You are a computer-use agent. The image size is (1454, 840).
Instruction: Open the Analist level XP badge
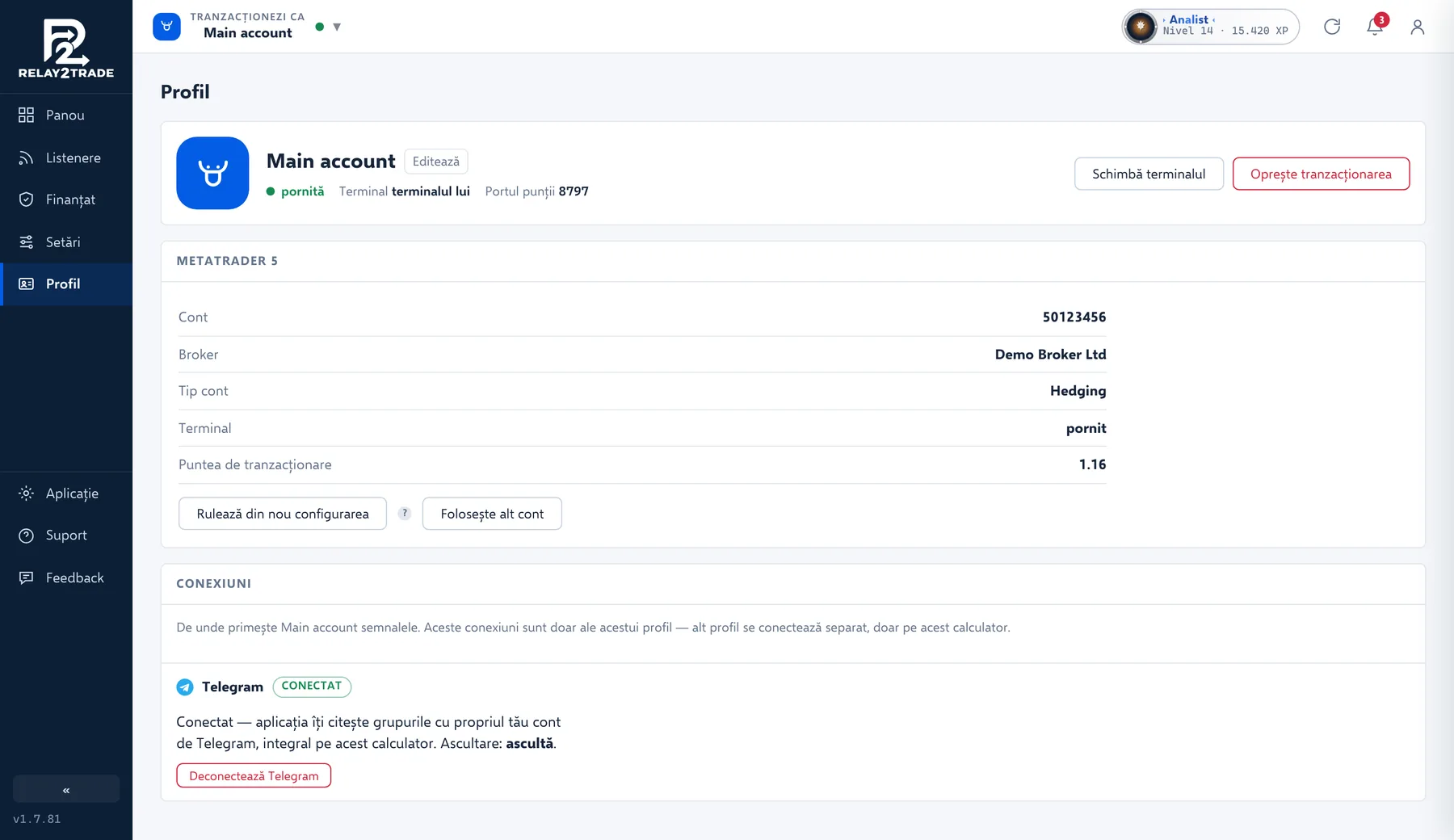1210,27
